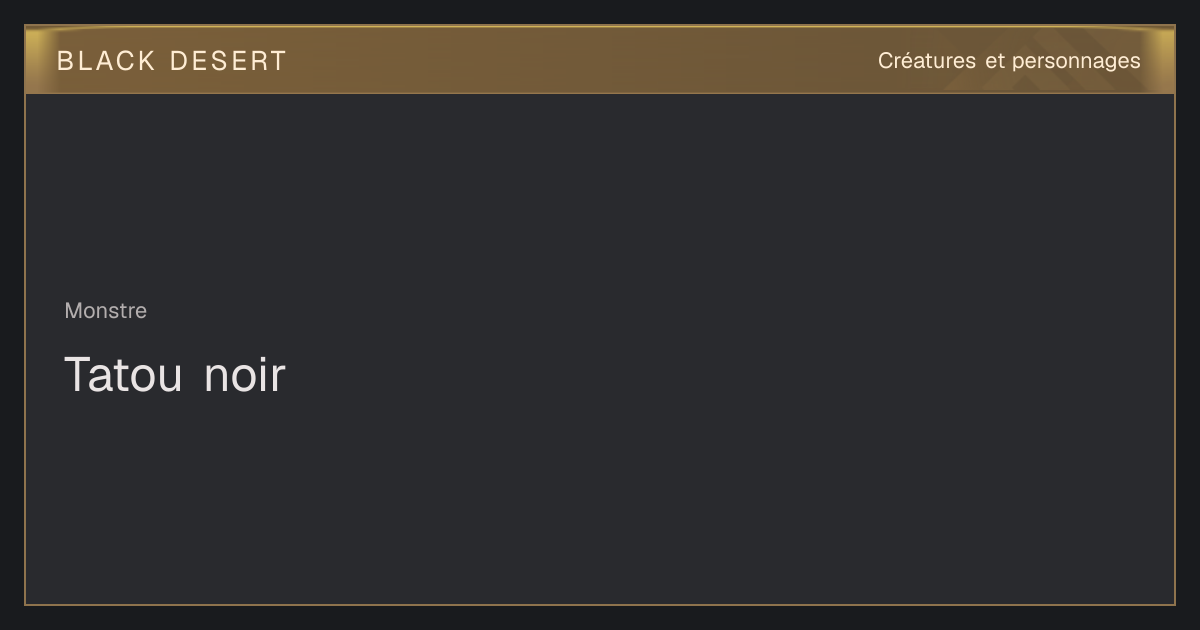
Task: Open the Créatures et personnages section
Action: coord(1009,61)
